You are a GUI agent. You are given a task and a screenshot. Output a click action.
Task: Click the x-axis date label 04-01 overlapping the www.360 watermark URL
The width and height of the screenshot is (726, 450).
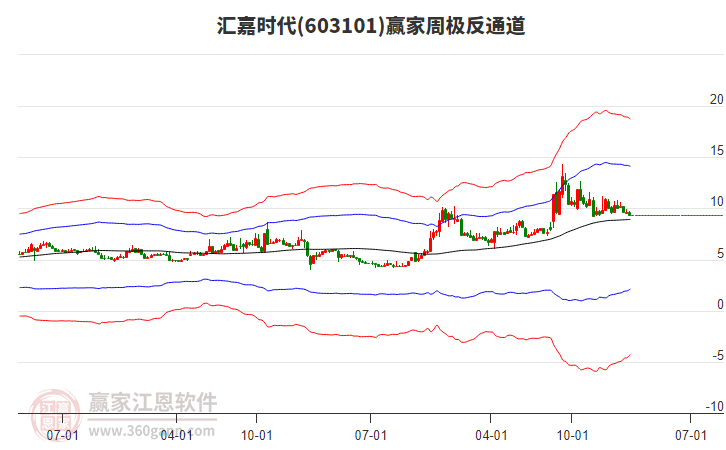[x=176, y=435]
